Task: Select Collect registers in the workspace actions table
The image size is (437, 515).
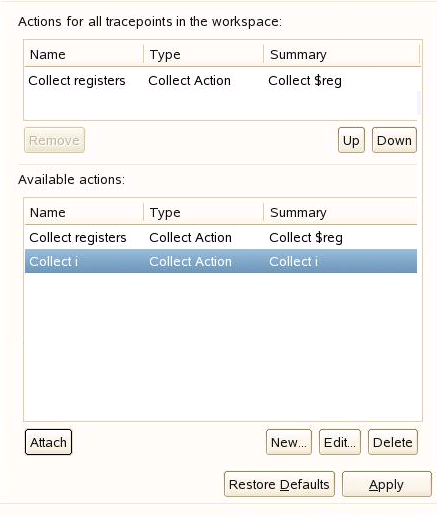Action: point(220,80)
